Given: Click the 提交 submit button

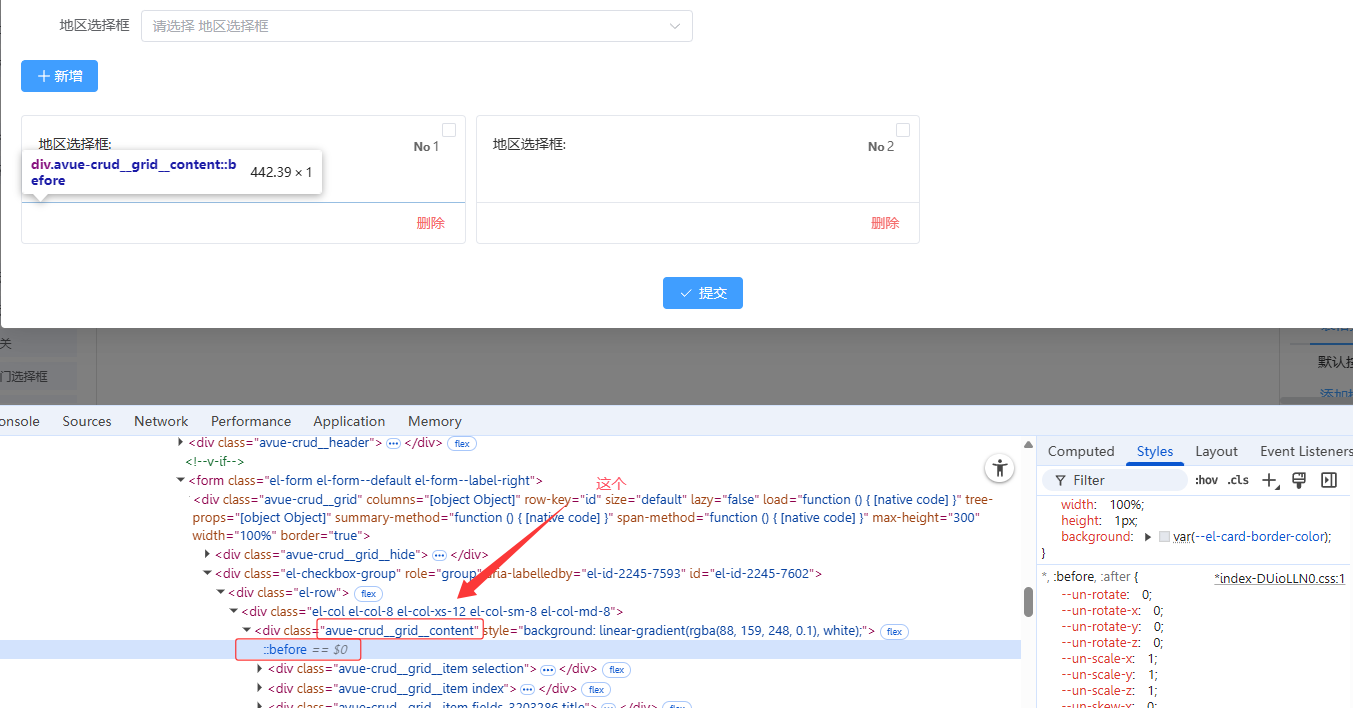Looking at the screenshot, I should click(x=702, y=293).
